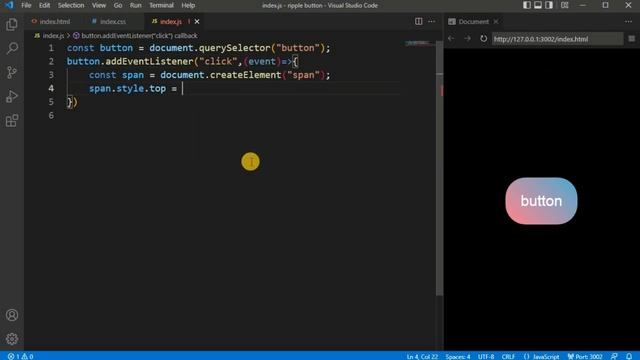
Task: Click the preview URL address field
Action: click(557, 39)
